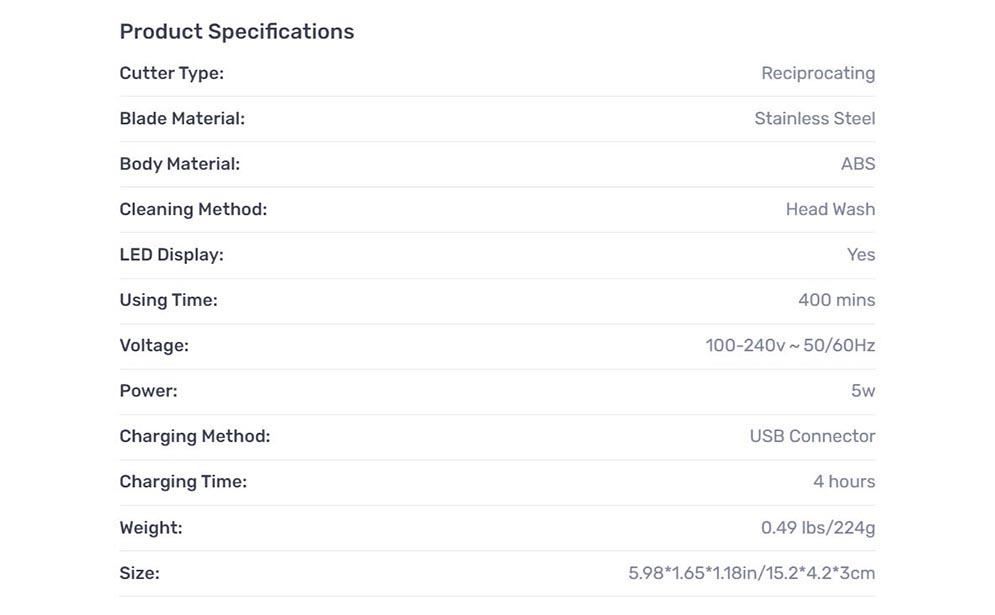
Task: Click the 100-240v ~ 50/60Hz voltage value
Action: pos(790,346)
